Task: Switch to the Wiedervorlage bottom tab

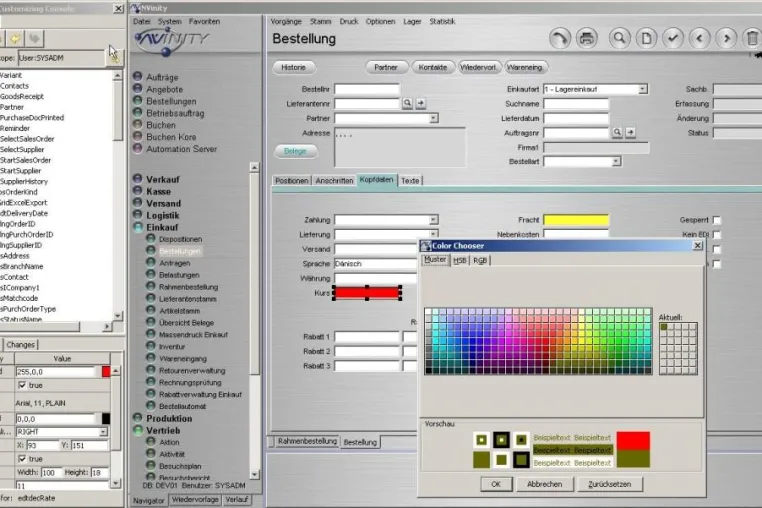Action: (x=195, y=500)
